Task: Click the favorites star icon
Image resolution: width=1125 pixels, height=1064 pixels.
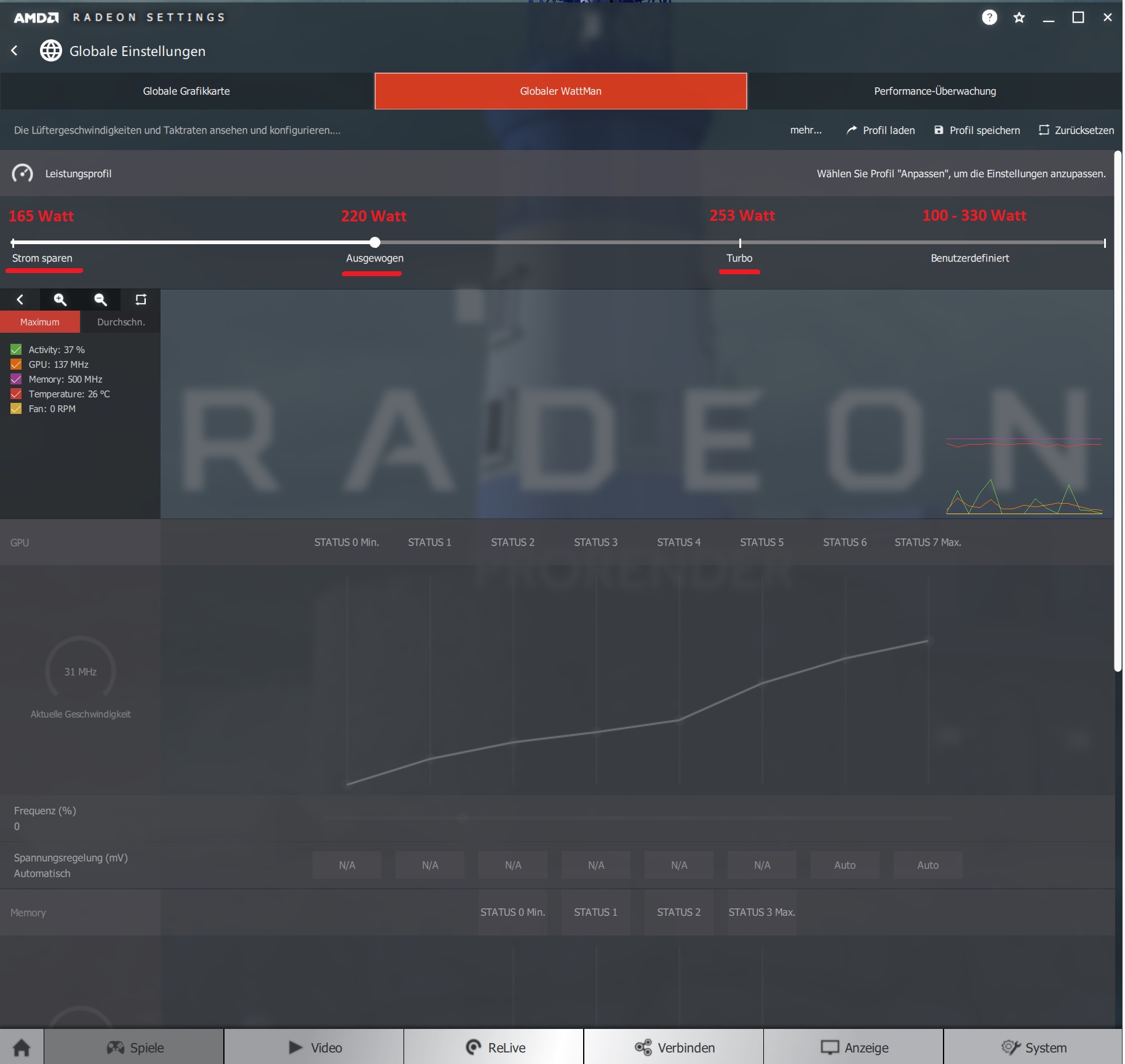Action: point(1019,18)
